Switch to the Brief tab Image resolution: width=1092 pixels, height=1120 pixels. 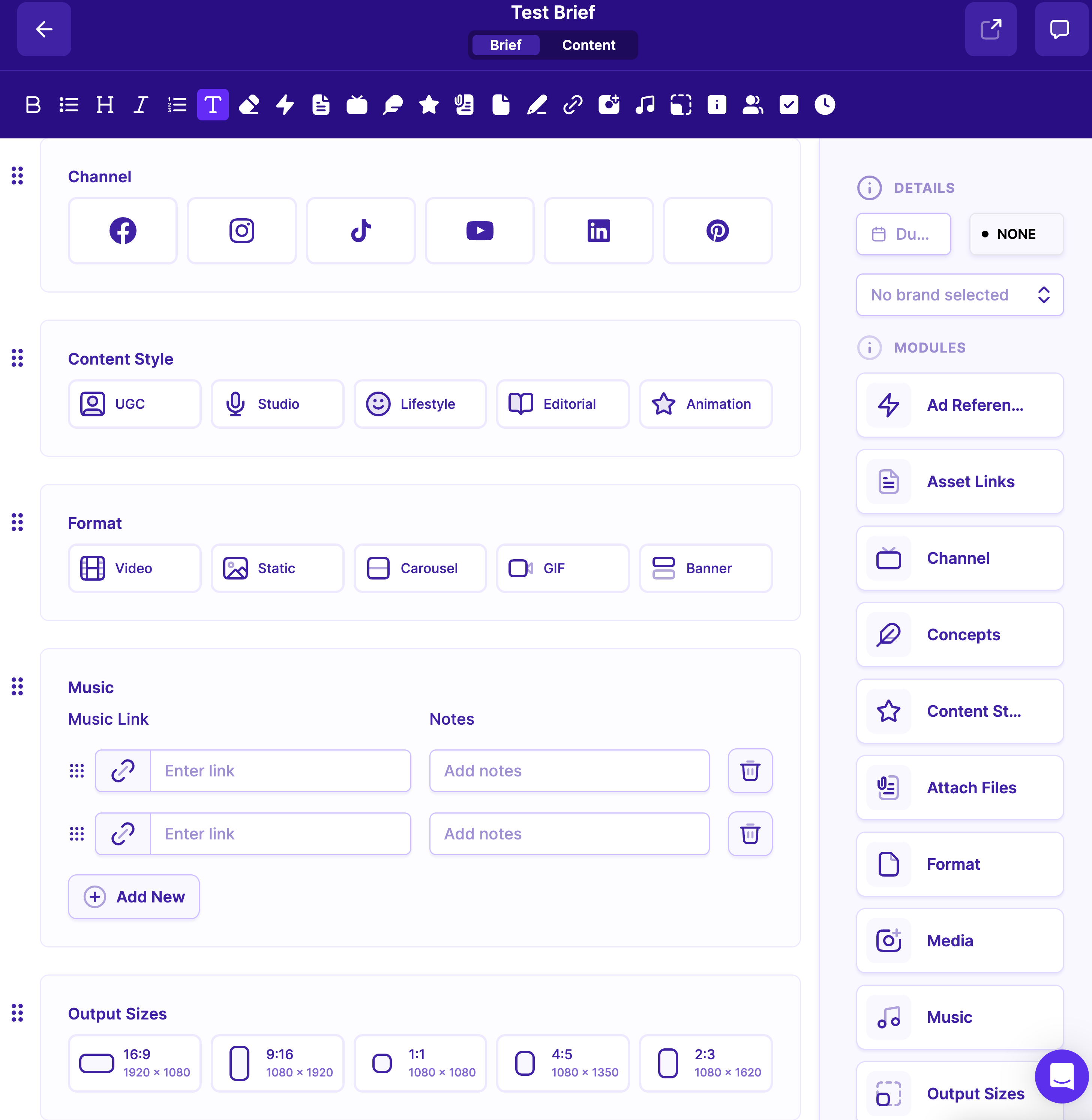505,45
